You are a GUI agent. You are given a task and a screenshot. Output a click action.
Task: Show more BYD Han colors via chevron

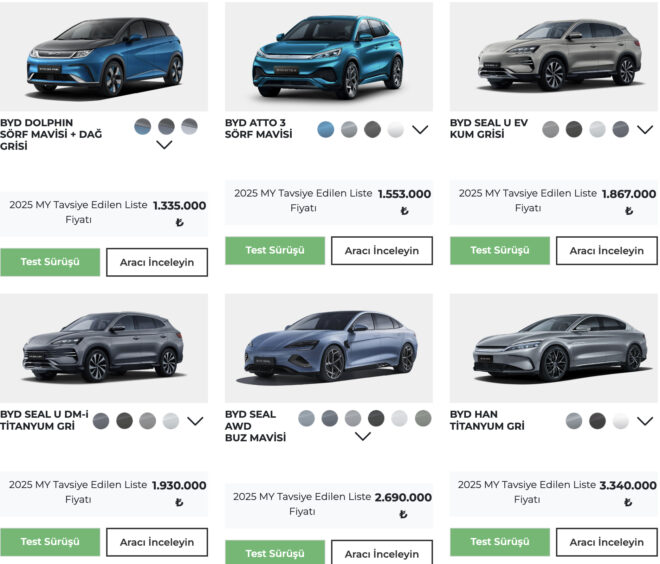click(x=645, y=421)
